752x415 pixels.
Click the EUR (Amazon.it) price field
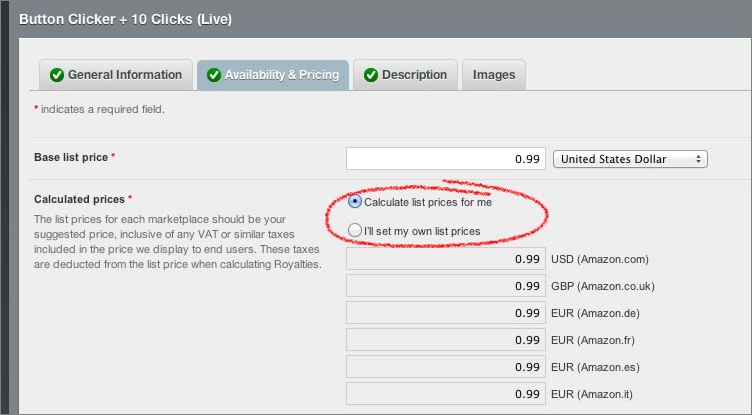pyautogui.click(x=446, y=395)
